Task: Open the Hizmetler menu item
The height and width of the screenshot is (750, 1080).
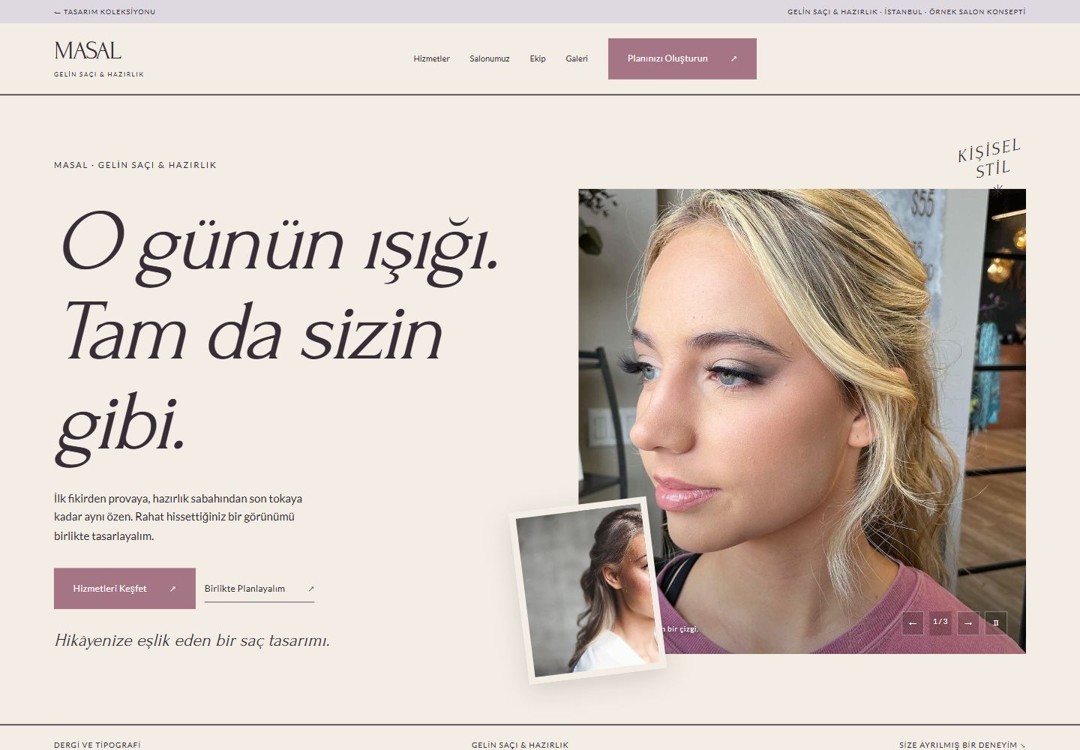Action: pos(431,59)
